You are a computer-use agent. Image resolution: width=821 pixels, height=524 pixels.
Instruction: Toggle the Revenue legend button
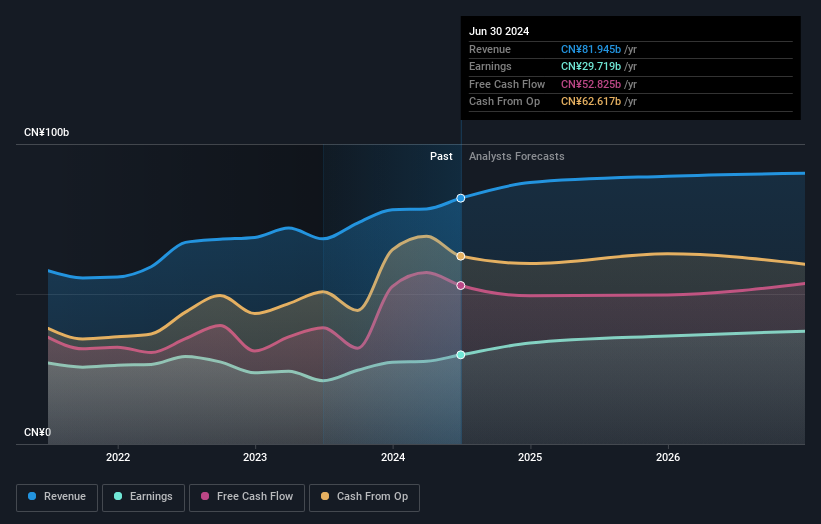pyautogui.click(x=57, y=497)
